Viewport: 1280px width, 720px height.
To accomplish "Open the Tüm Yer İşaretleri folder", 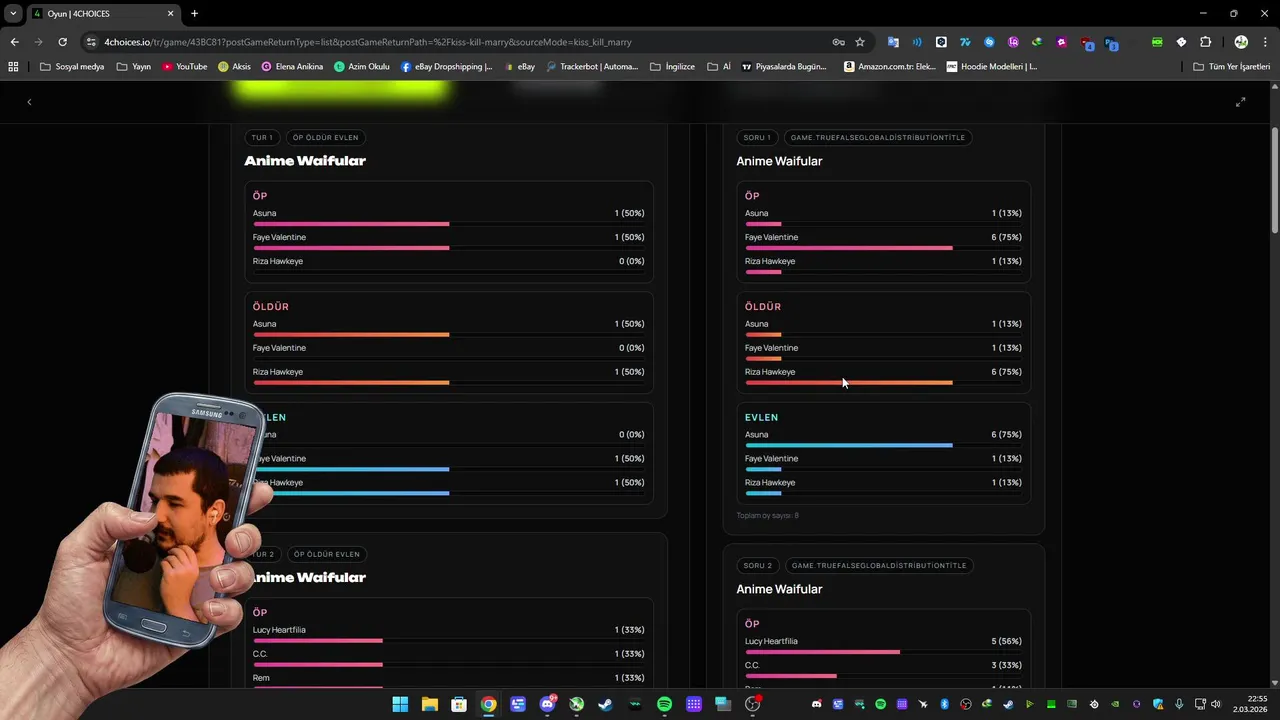I will pyautogui.click(x=1232, y=67).
